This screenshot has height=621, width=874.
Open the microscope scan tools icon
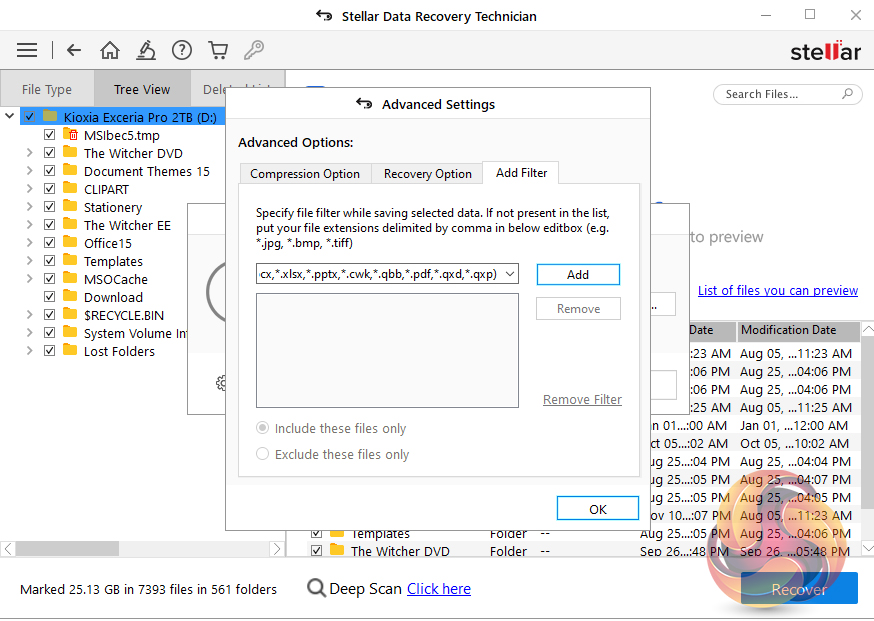[146, 50]
